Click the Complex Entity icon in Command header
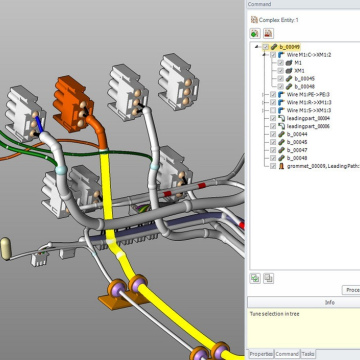 pos(254,20)
